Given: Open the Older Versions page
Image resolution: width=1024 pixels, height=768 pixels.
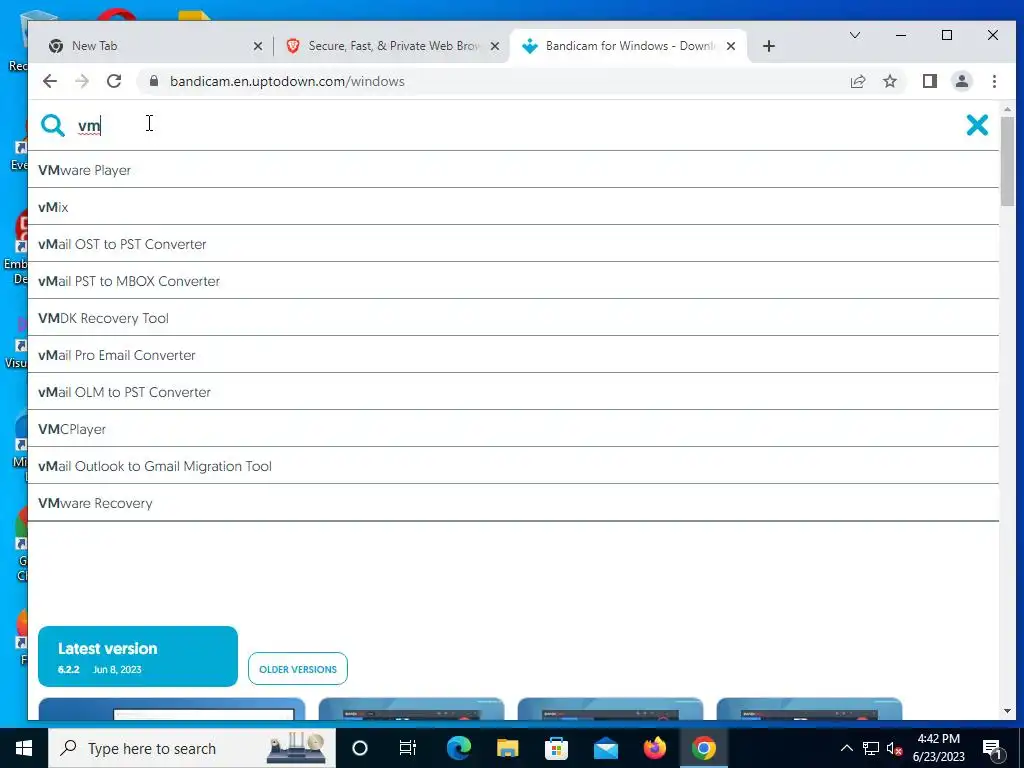Looking at the screenshot, I should pyautogui.click(x=298, y=669).
